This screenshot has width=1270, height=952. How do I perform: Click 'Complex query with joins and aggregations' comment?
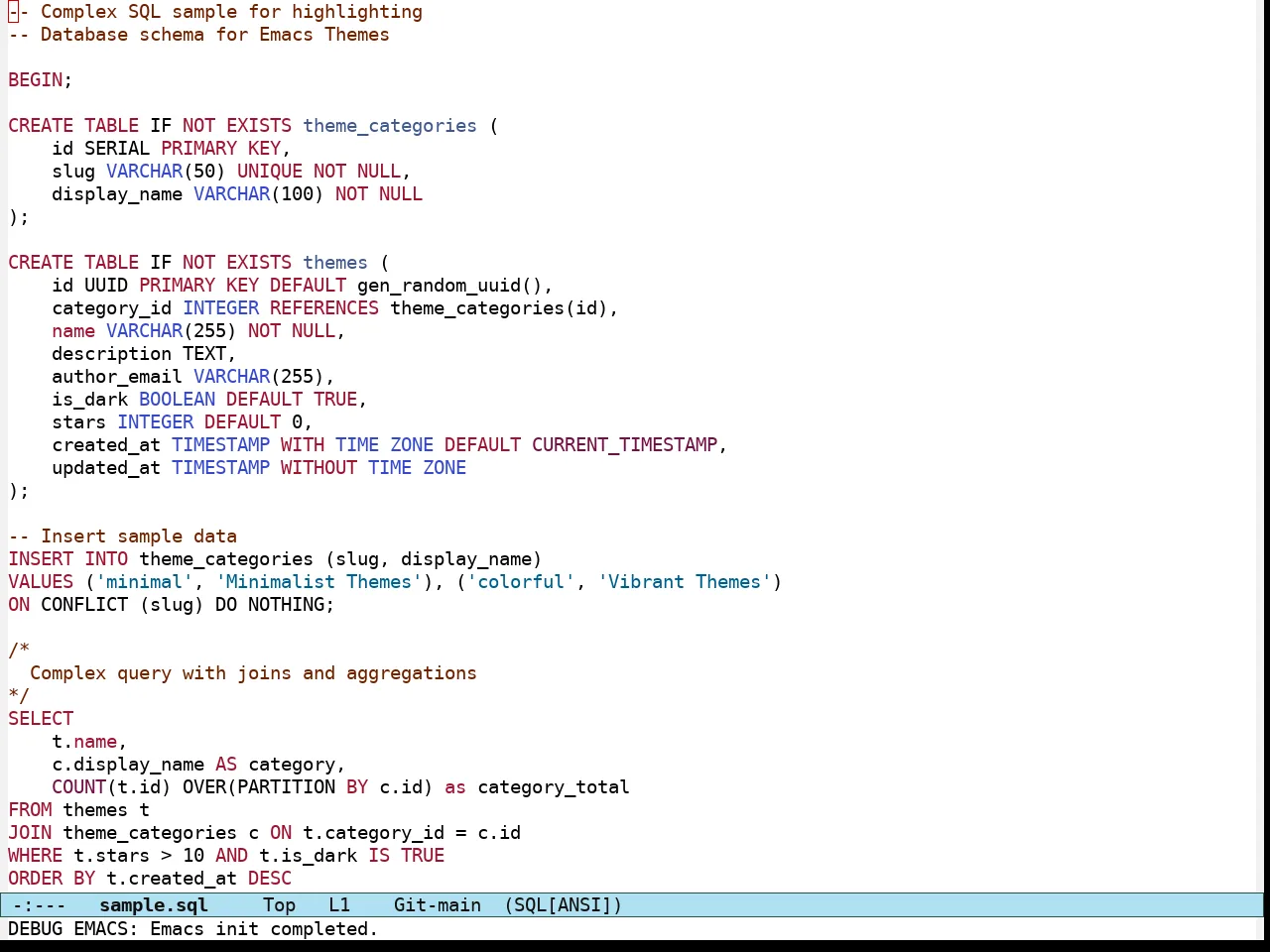[x=253, y=673]
